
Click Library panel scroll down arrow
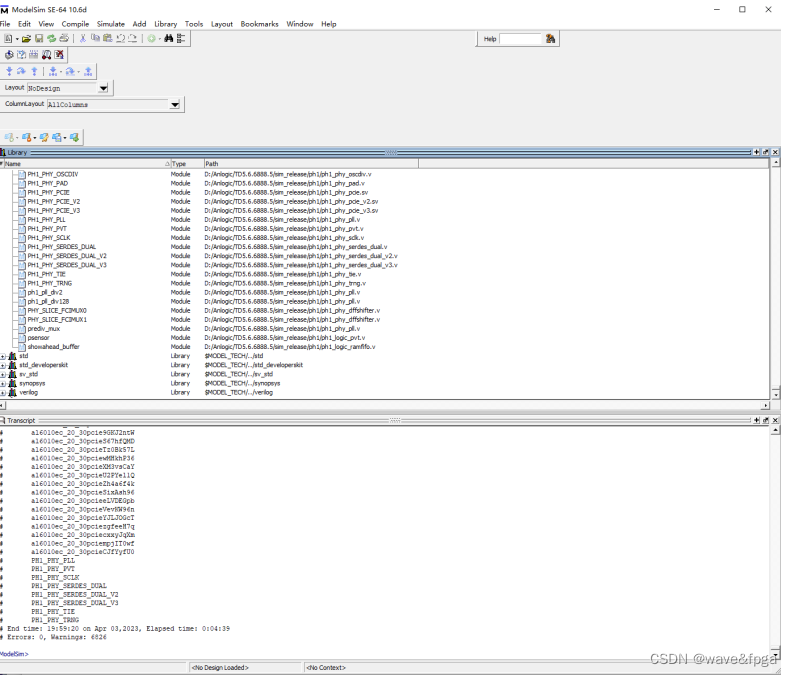(775, 394)
